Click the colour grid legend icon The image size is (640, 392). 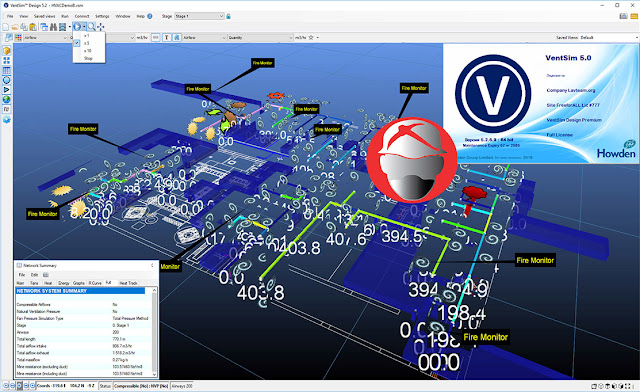pyautogui.click(x=18, y=38)
